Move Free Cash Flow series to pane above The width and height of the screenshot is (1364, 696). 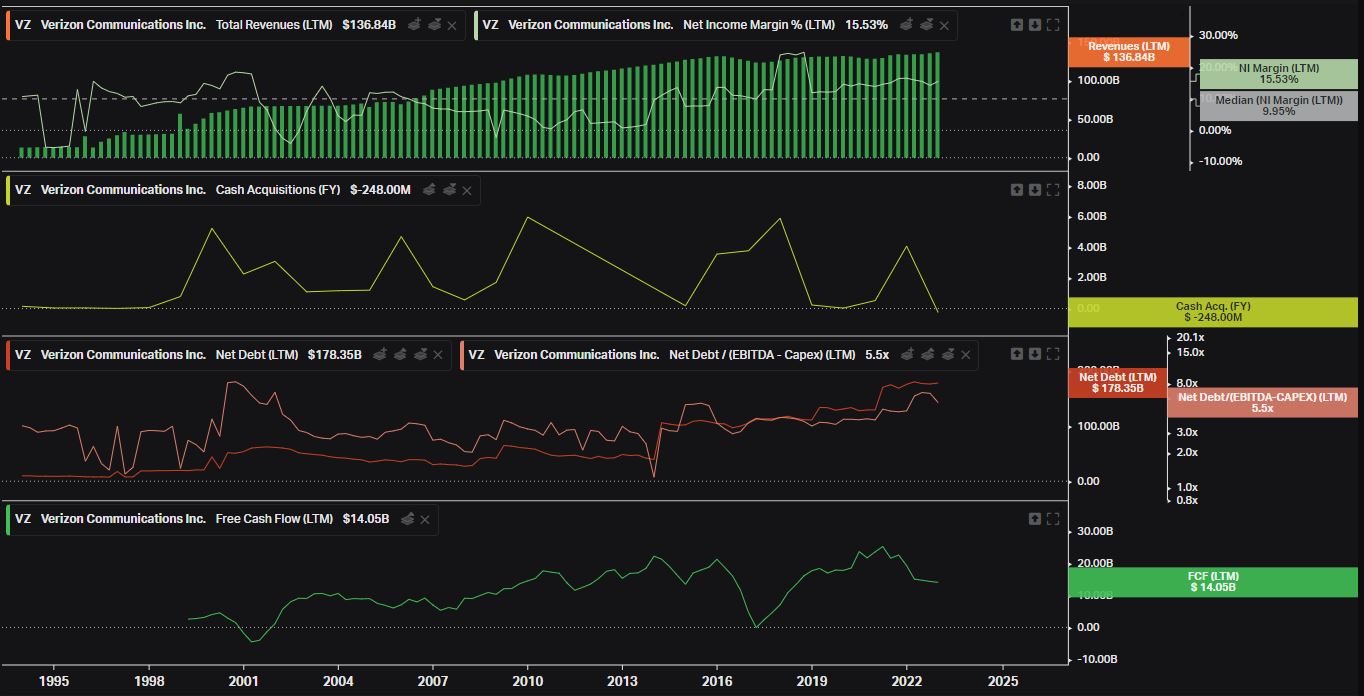coord(407,519)
